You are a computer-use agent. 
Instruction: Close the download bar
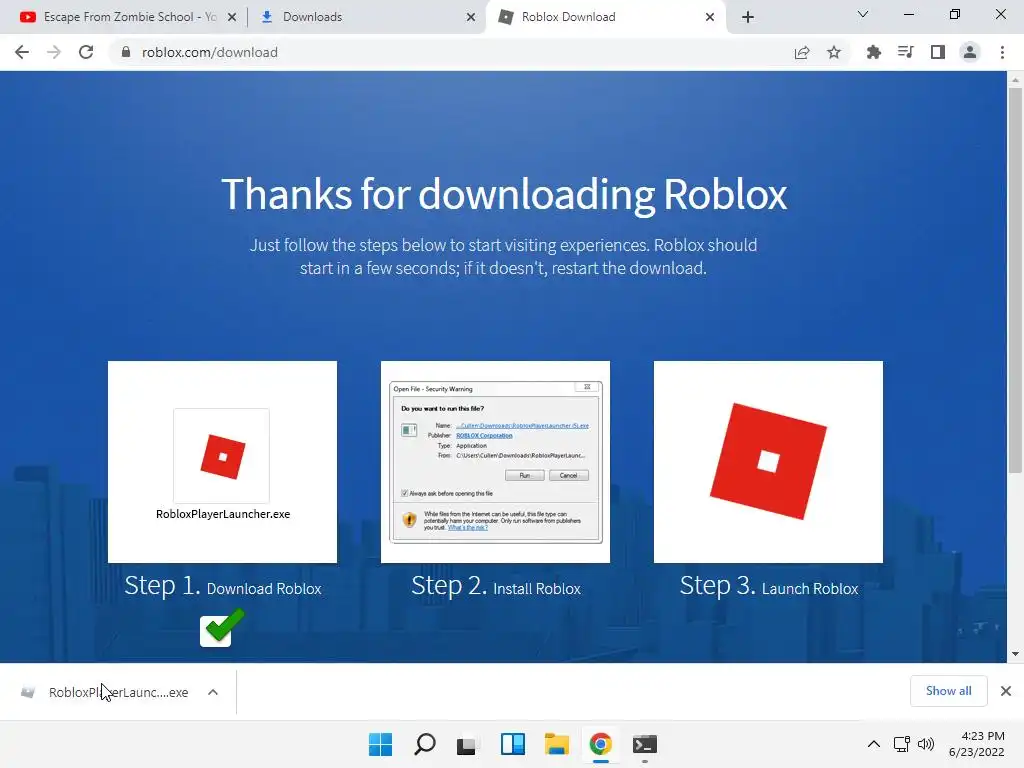click(x=1006, y=691)
